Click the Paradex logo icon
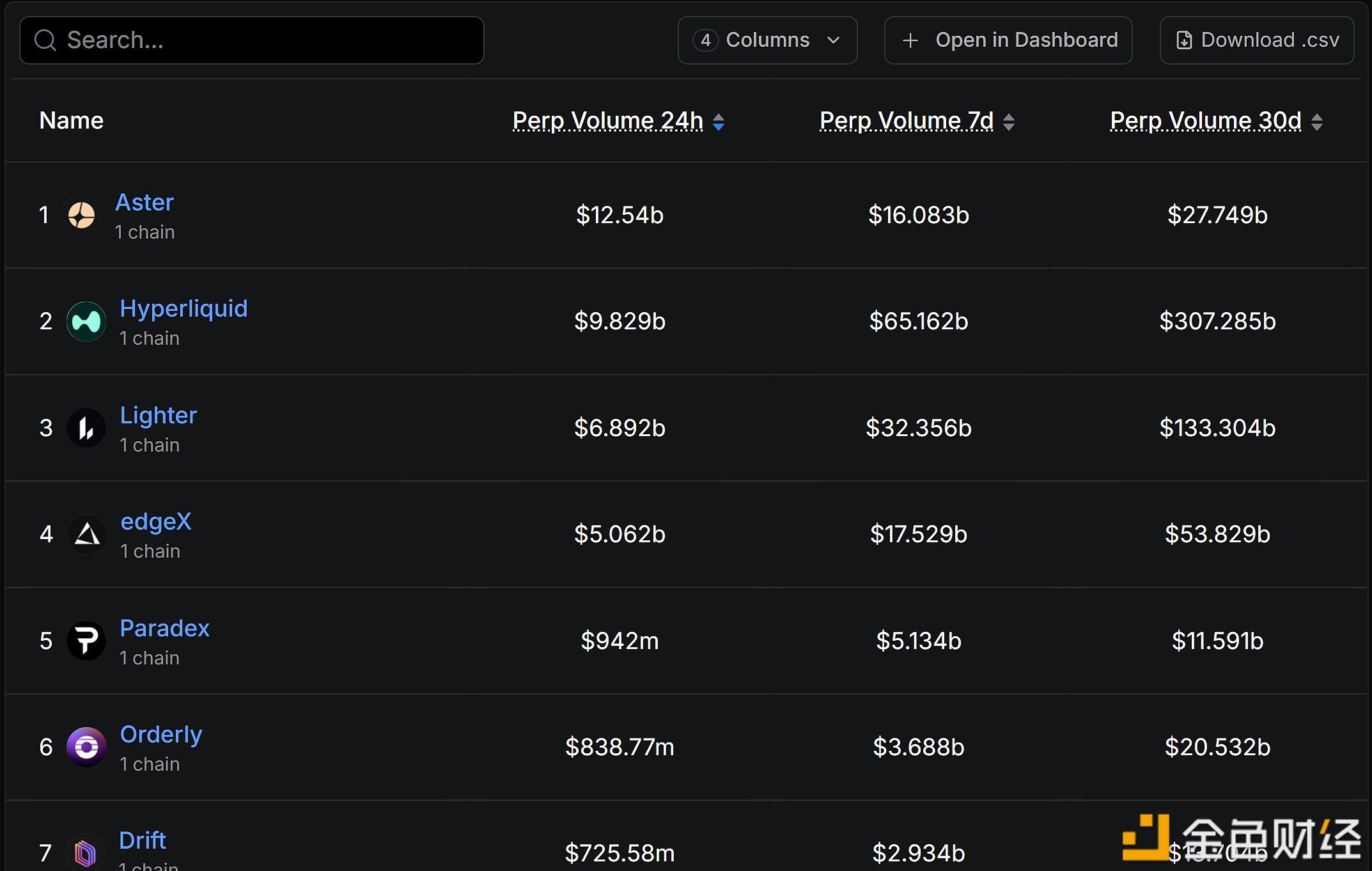This screenshot has width=1372, height=871. click(86, 640)
